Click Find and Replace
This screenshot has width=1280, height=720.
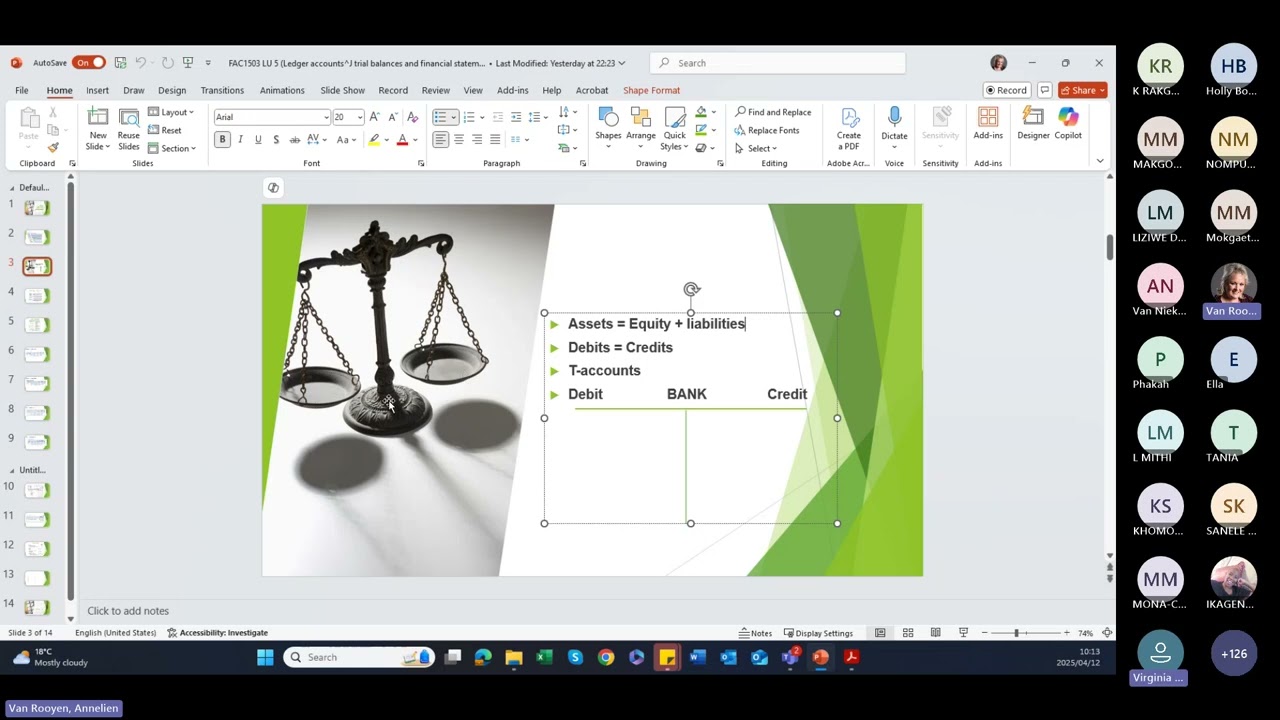[x=773, y=112]
